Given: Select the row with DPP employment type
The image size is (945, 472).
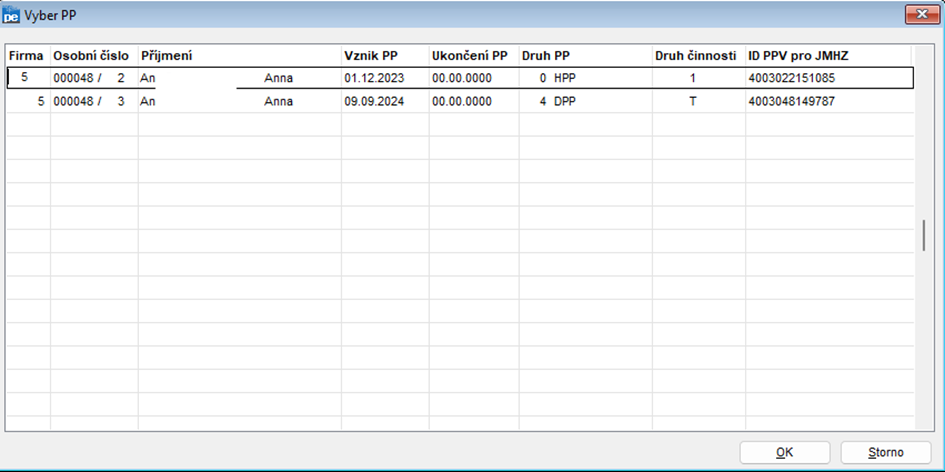Looking at the screenshot, I should click(x=571, y=102).
